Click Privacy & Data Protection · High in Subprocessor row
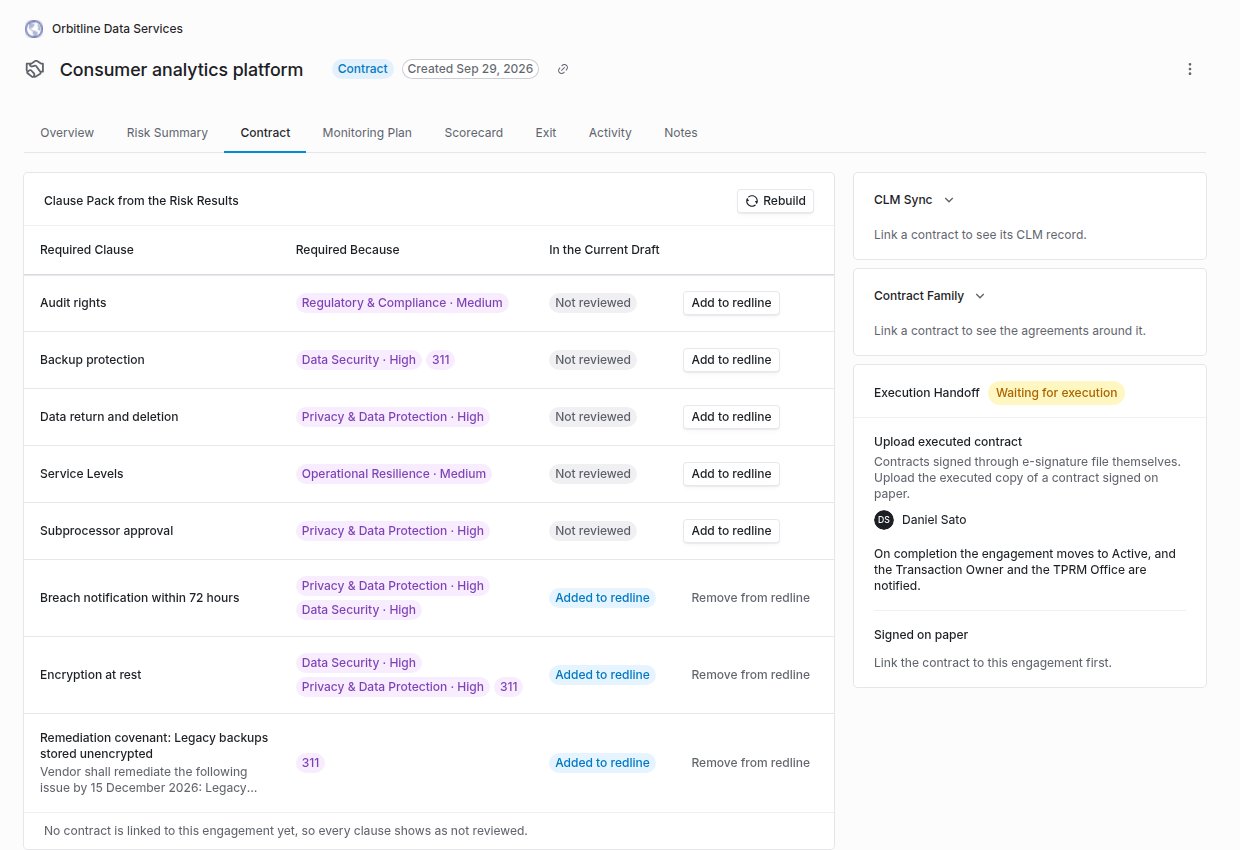 tap(393, 531)
